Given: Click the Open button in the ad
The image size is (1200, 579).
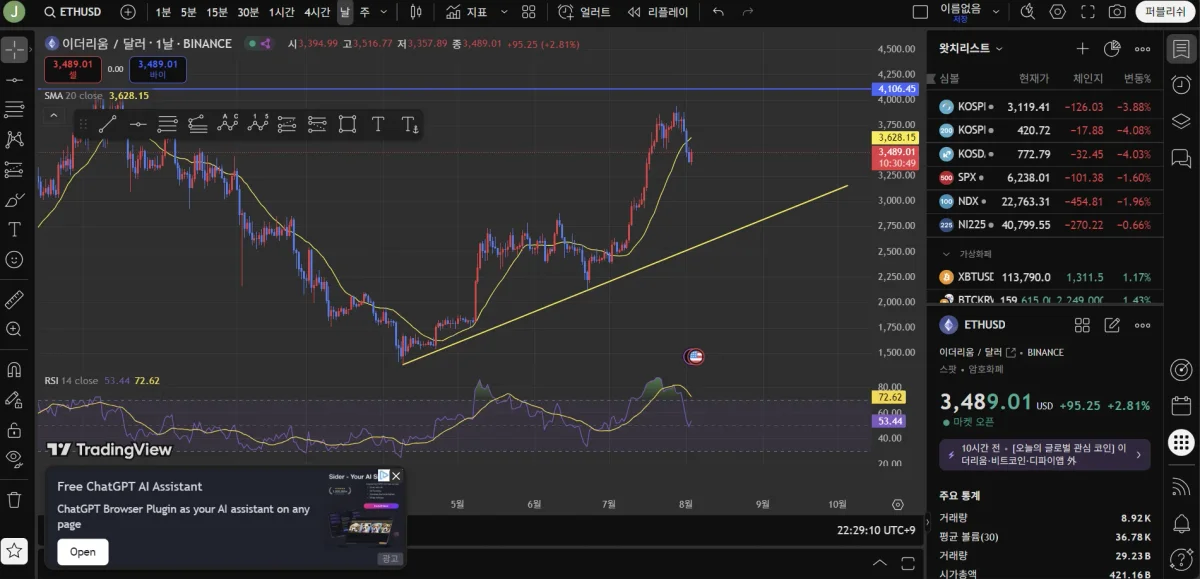Looking at the screenshot, I should 83,552.
